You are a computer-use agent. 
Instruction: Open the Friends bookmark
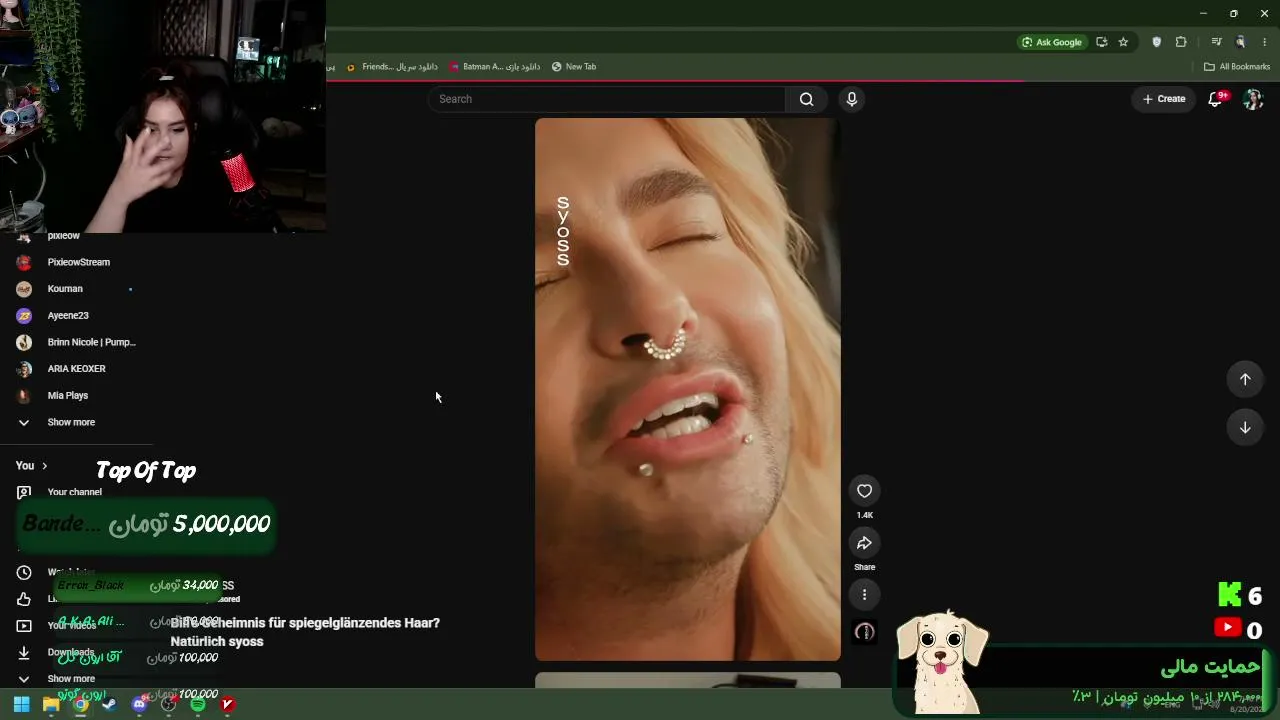pyautogui.click(x=392, y=67)
